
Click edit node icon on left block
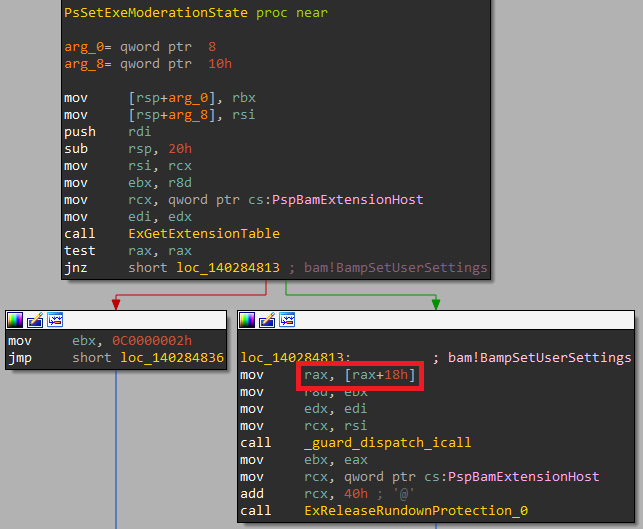(35, 320)
